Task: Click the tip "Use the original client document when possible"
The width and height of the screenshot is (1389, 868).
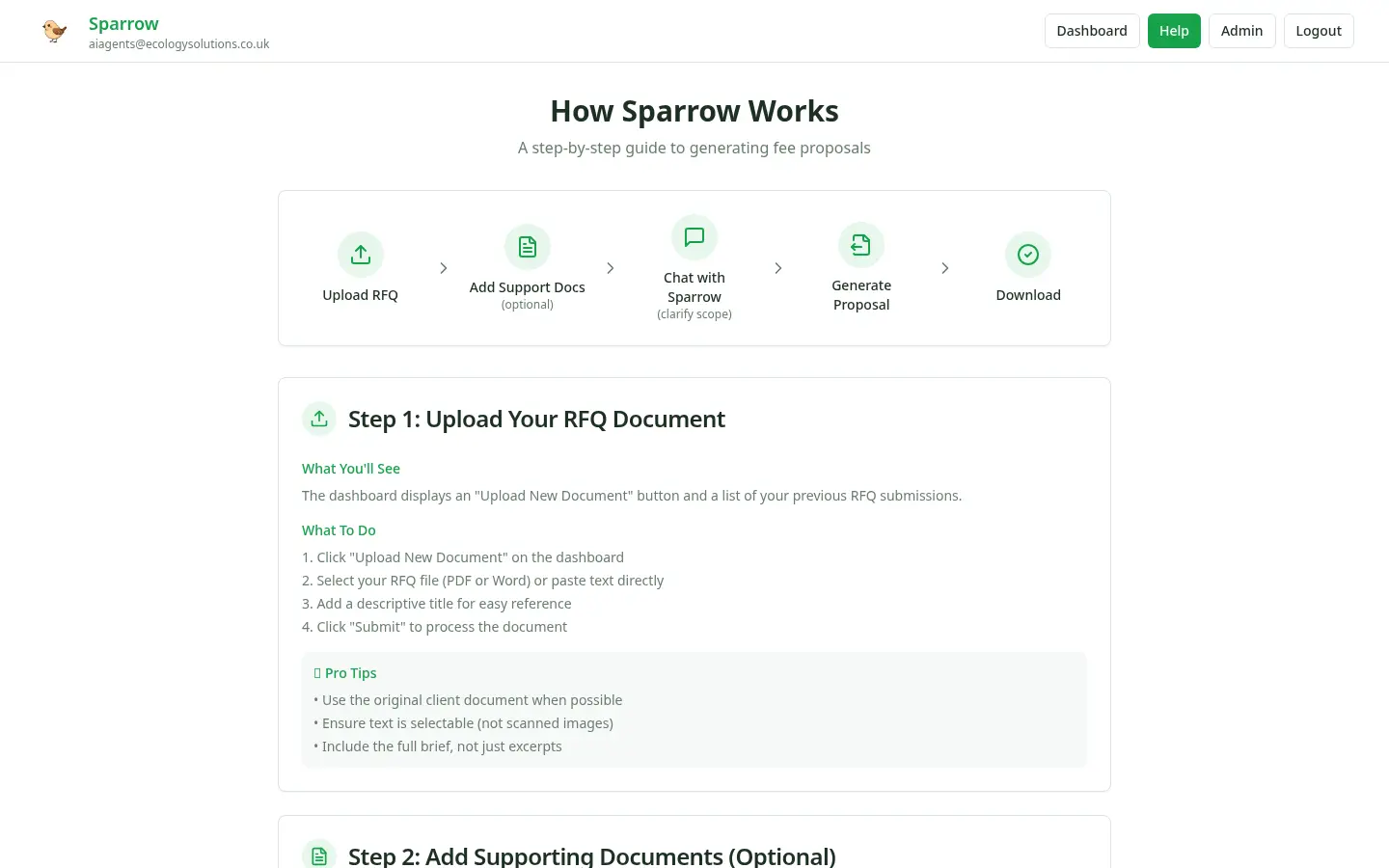Action: point(468,700)
